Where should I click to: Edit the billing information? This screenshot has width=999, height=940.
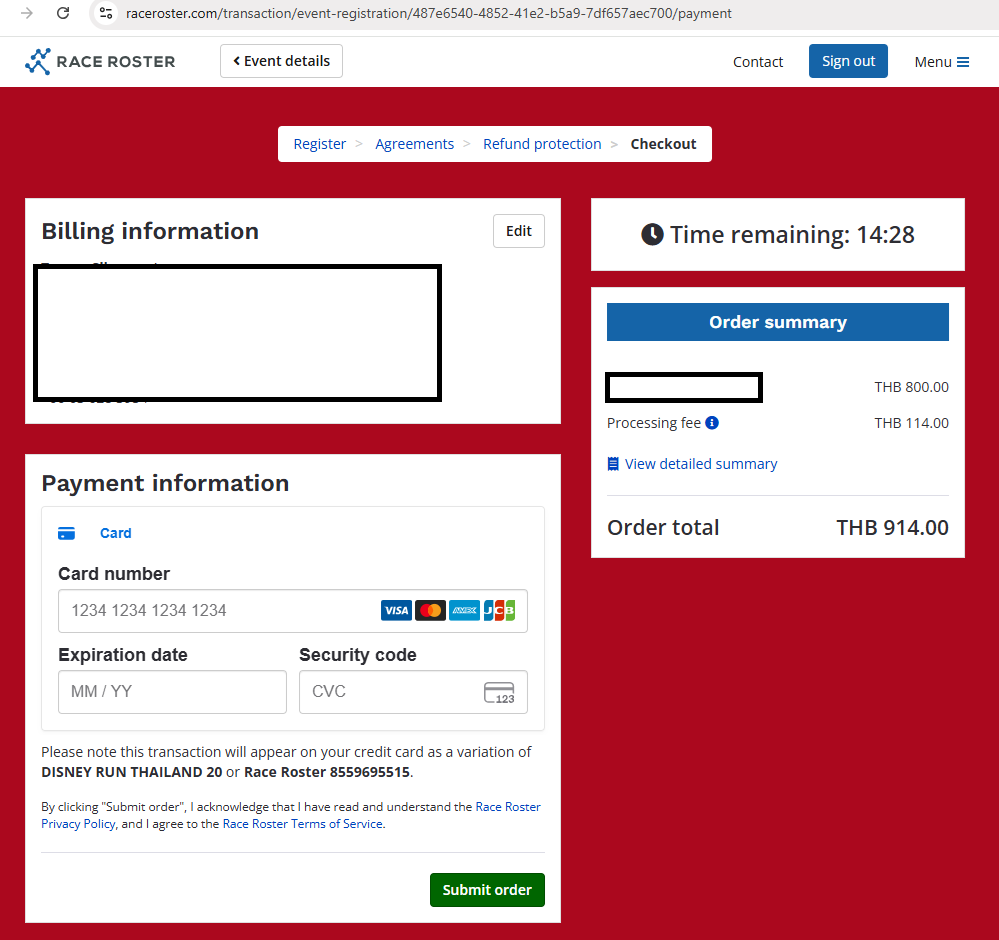[519, 231]
